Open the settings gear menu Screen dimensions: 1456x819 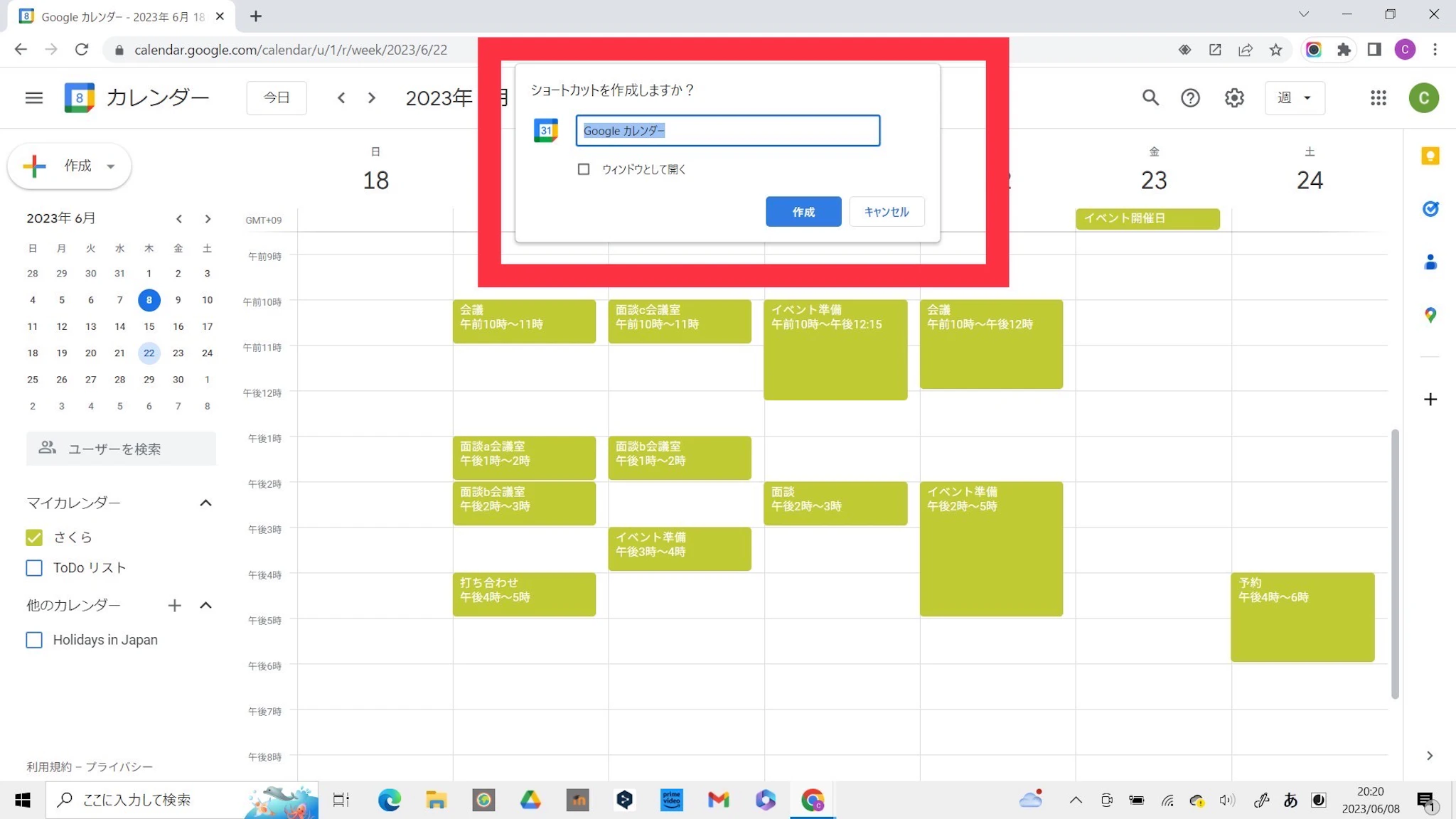[x=1234, y=98]
